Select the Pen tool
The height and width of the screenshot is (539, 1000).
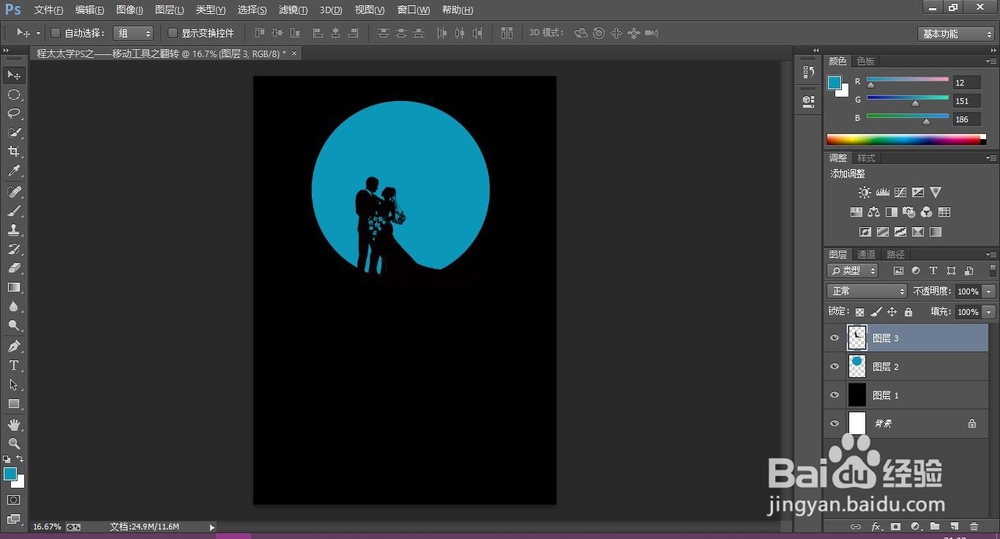(x=14, y=346)
